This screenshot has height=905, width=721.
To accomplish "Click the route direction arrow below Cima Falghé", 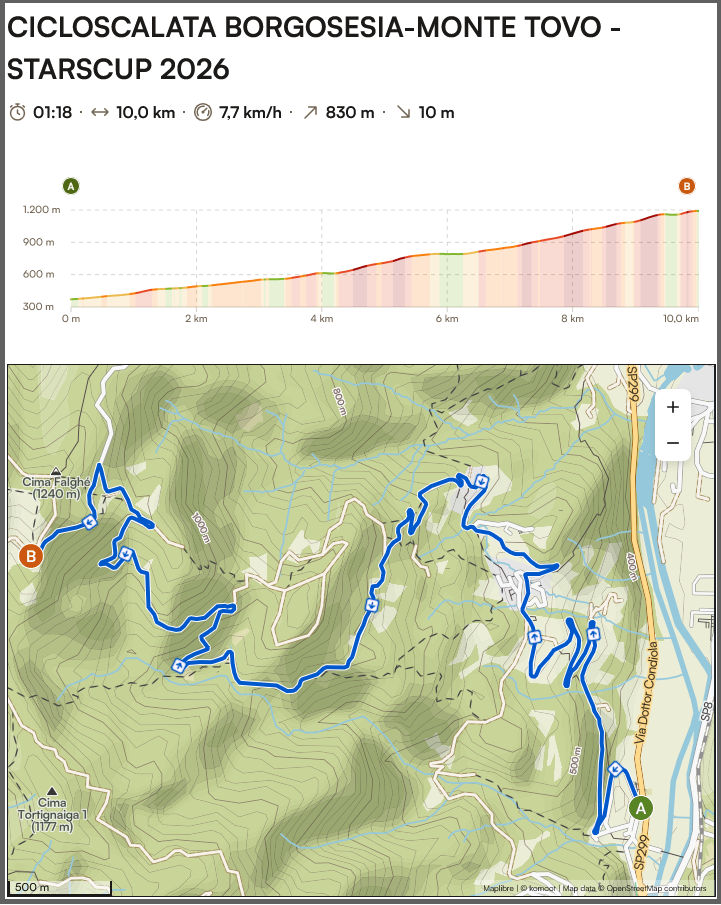I will click(x=90, y=522).
